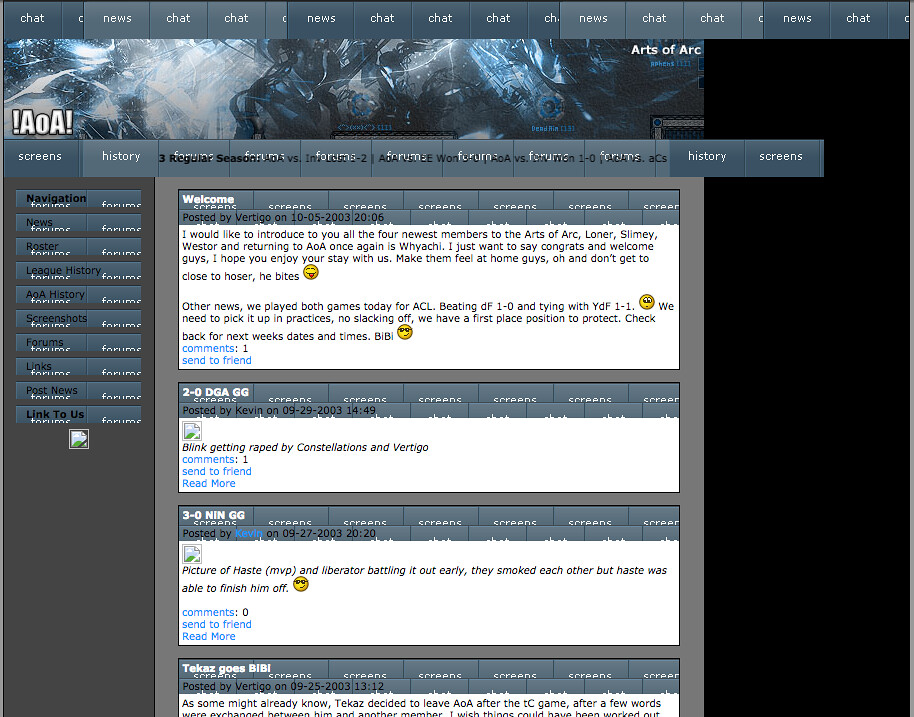Open Roster in the Navigation sidebar
The image size is (914, 717).
(x=42, y=246)
